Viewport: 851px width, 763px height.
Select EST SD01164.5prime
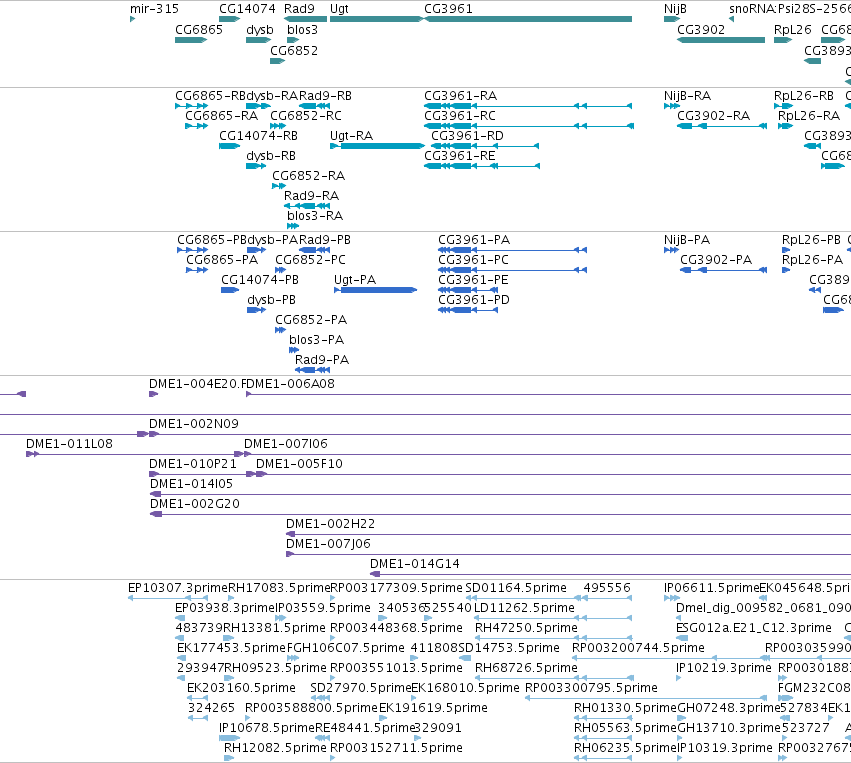click(x=516, y=588)
